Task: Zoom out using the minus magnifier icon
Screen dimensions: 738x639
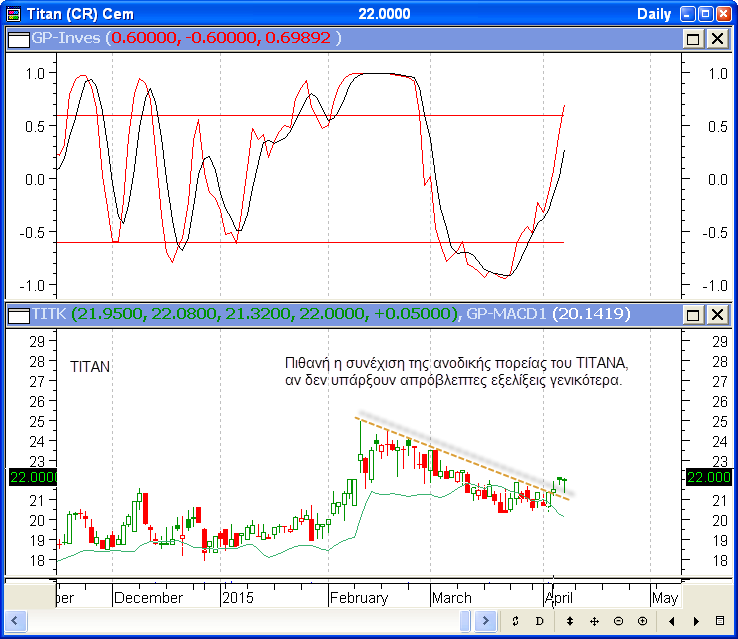Action: tap(618, 621)
